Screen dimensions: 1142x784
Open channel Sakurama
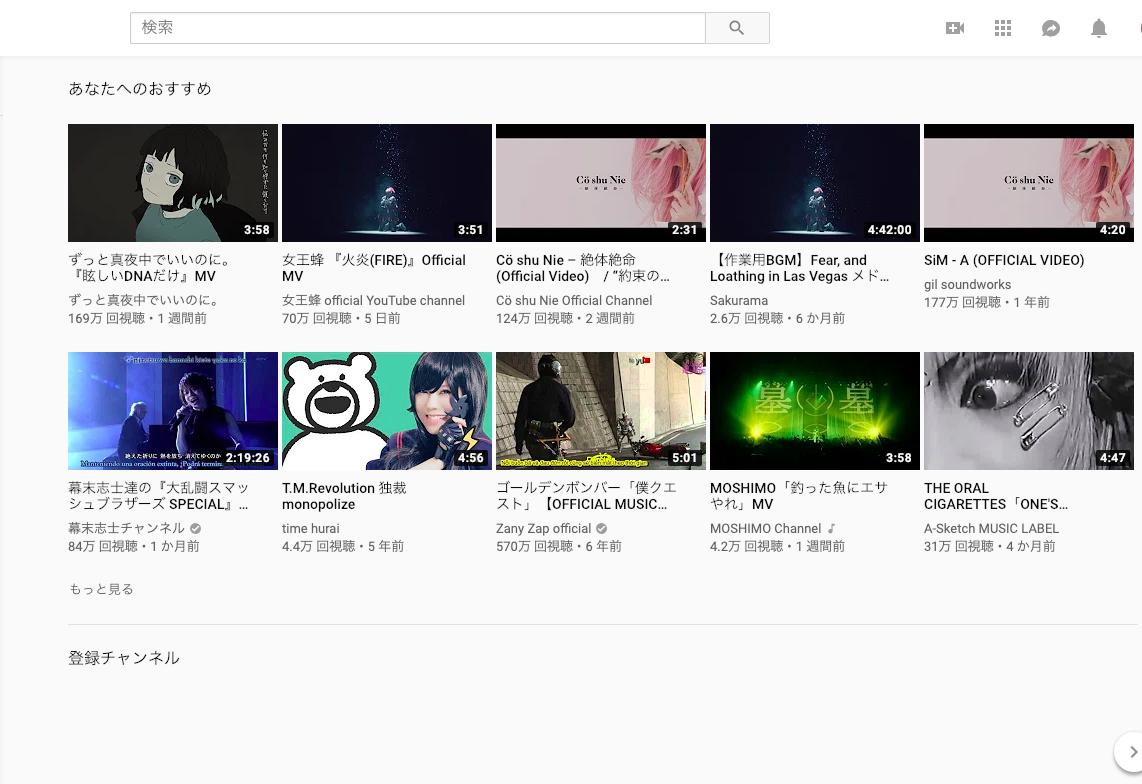[x=739, y=300]
